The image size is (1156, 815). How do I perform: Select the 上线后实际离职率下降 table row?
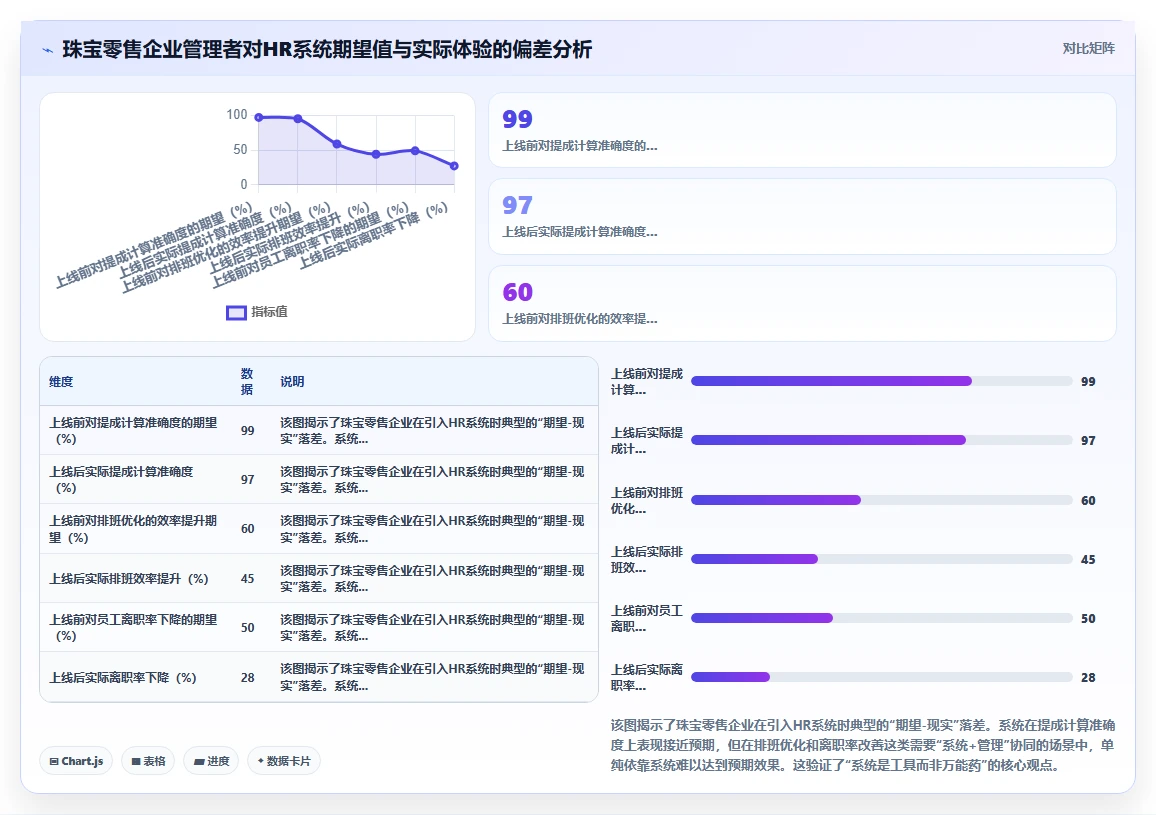318,677
